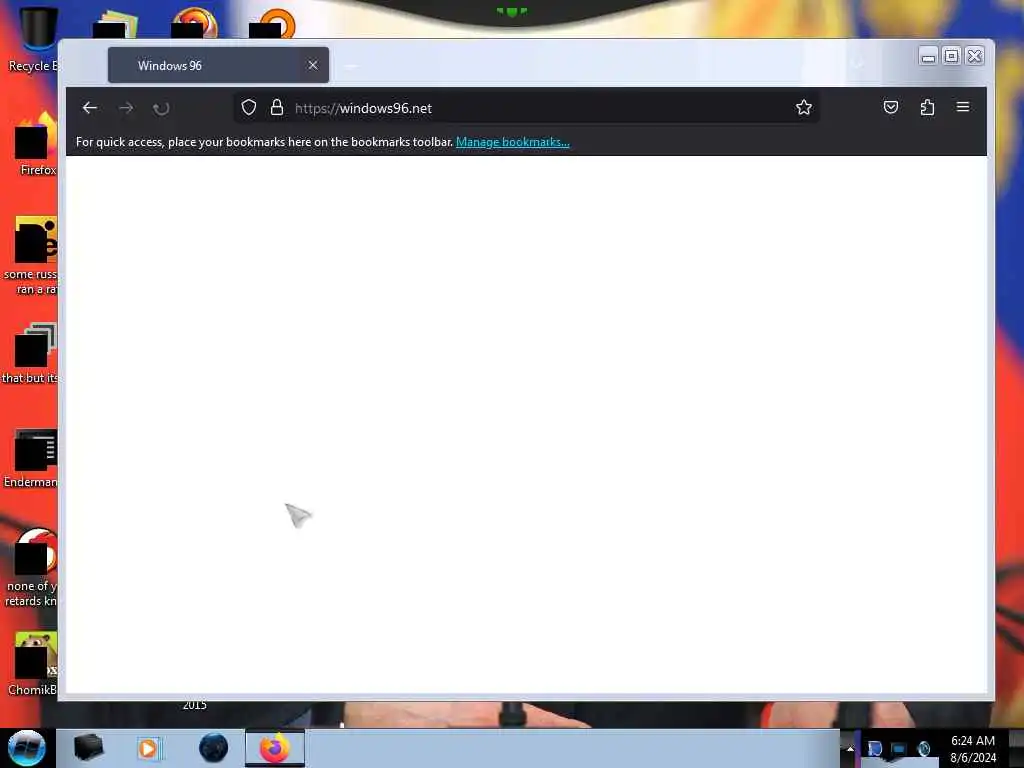Reload the windows96.net page
This screenshot has height=768, width=1024.
(x=161, y=108)
